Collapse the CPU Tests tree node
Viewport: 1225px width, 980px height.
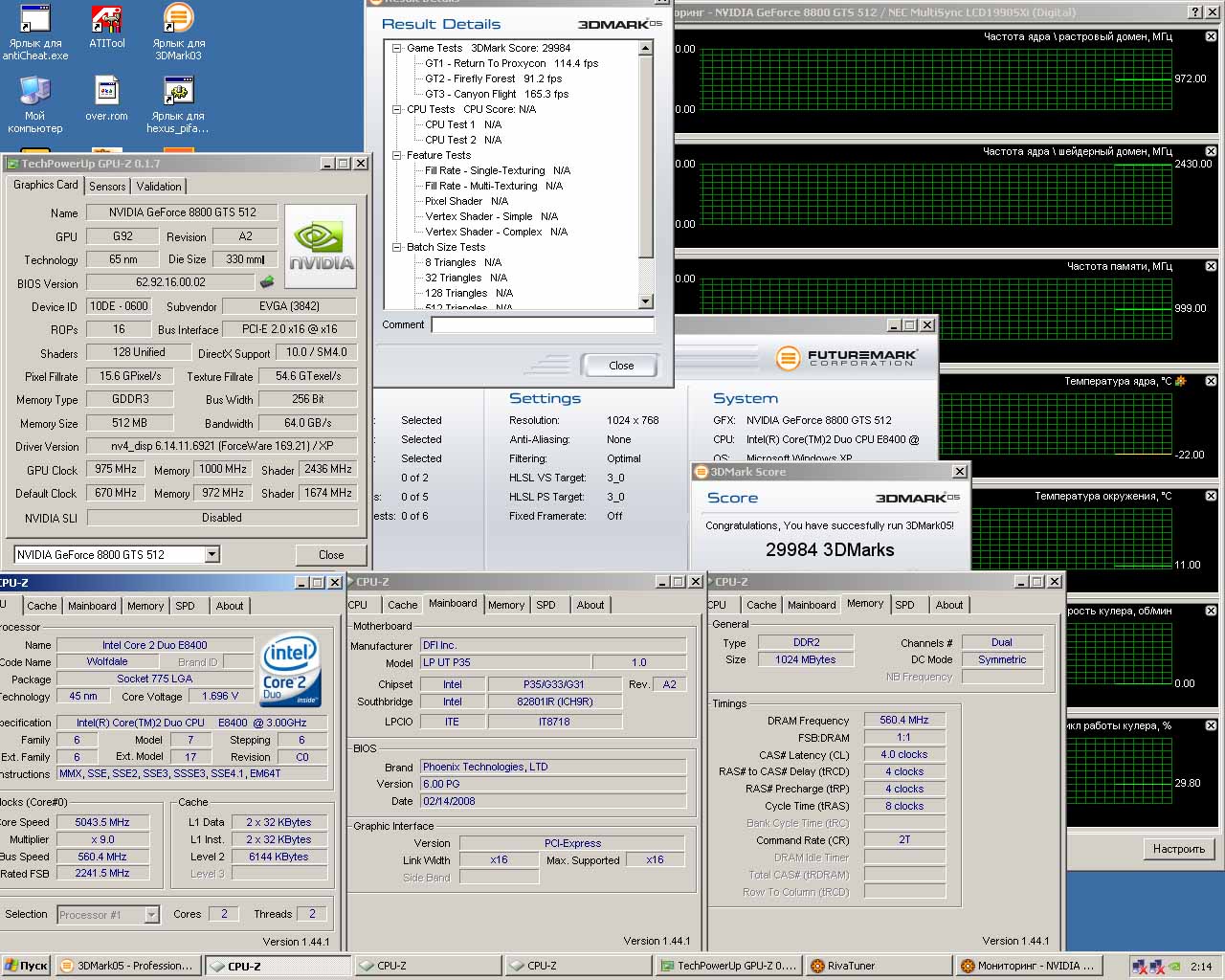pyautogui.click(x=397, y=109)
